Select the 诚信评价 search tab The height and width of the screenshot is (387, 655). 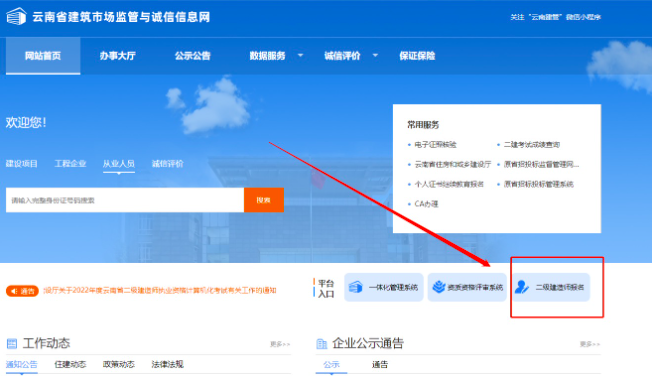point(168,163)
